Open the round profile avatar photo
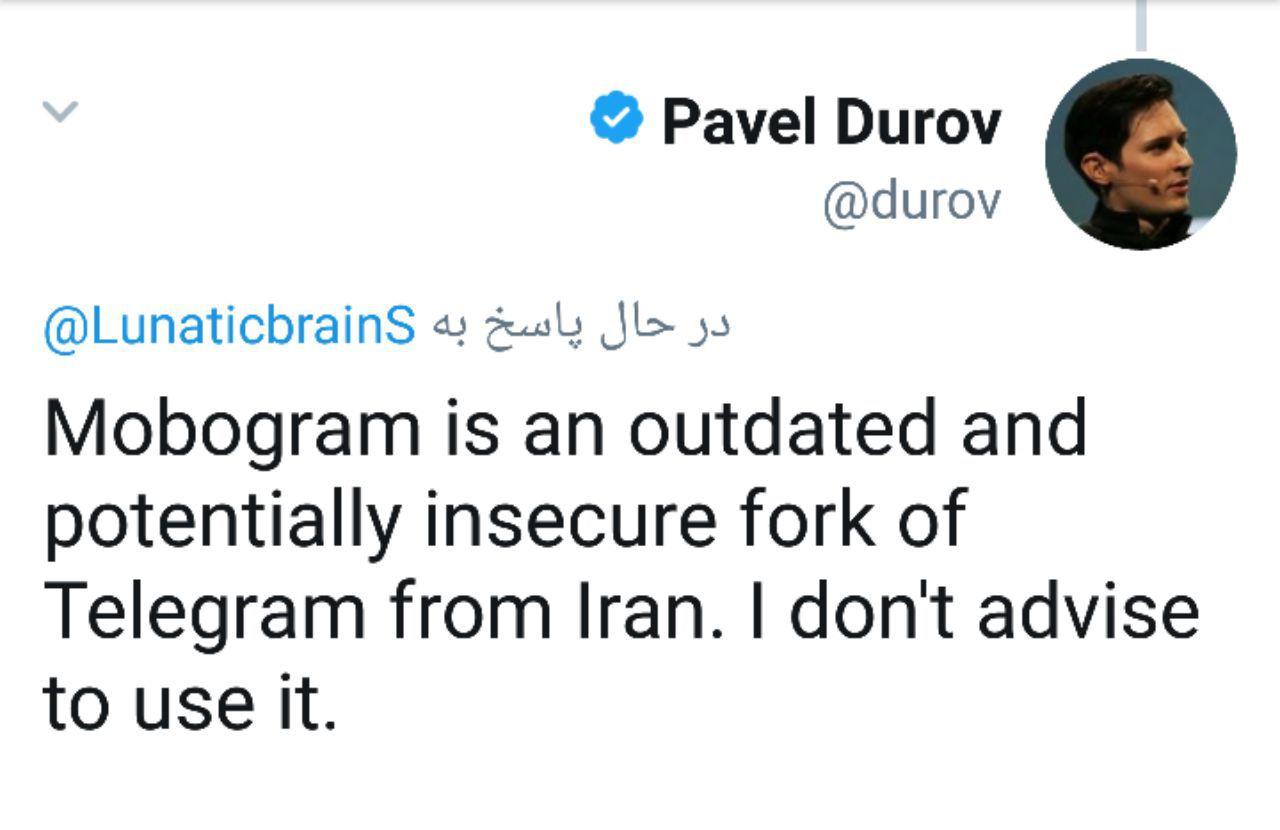 point(1140,155)
